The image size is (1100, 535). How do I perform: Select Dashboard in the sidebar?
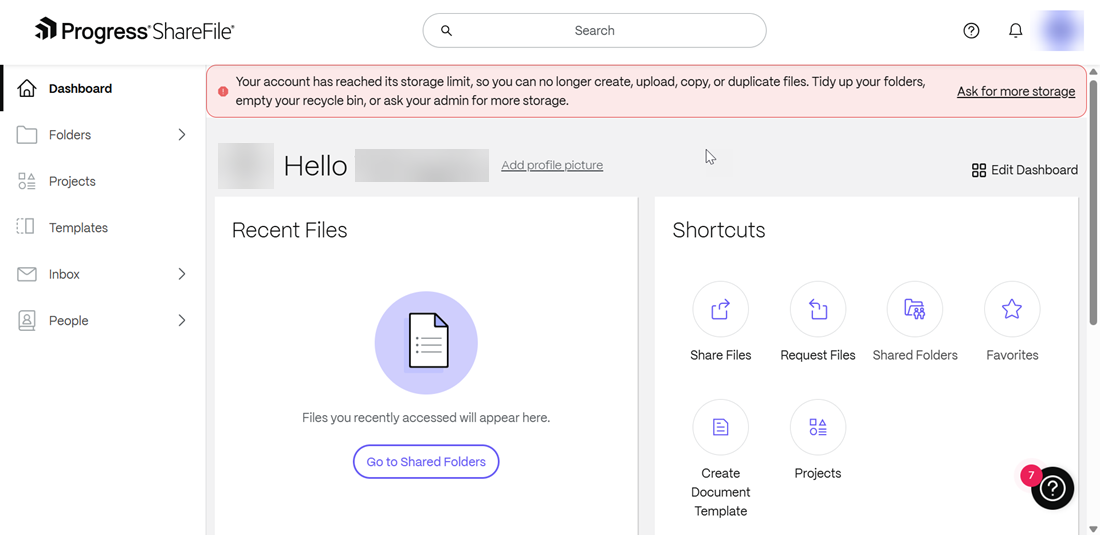click(80, 89)
